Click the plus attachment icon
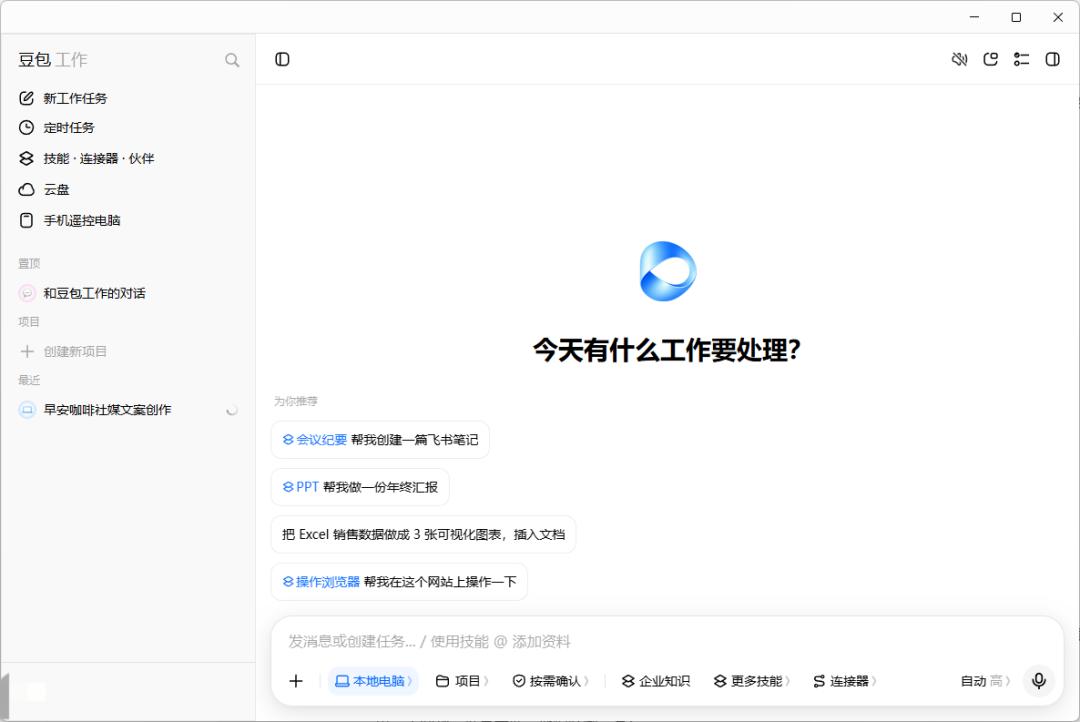1080x722 pixels. pos(296,681)
